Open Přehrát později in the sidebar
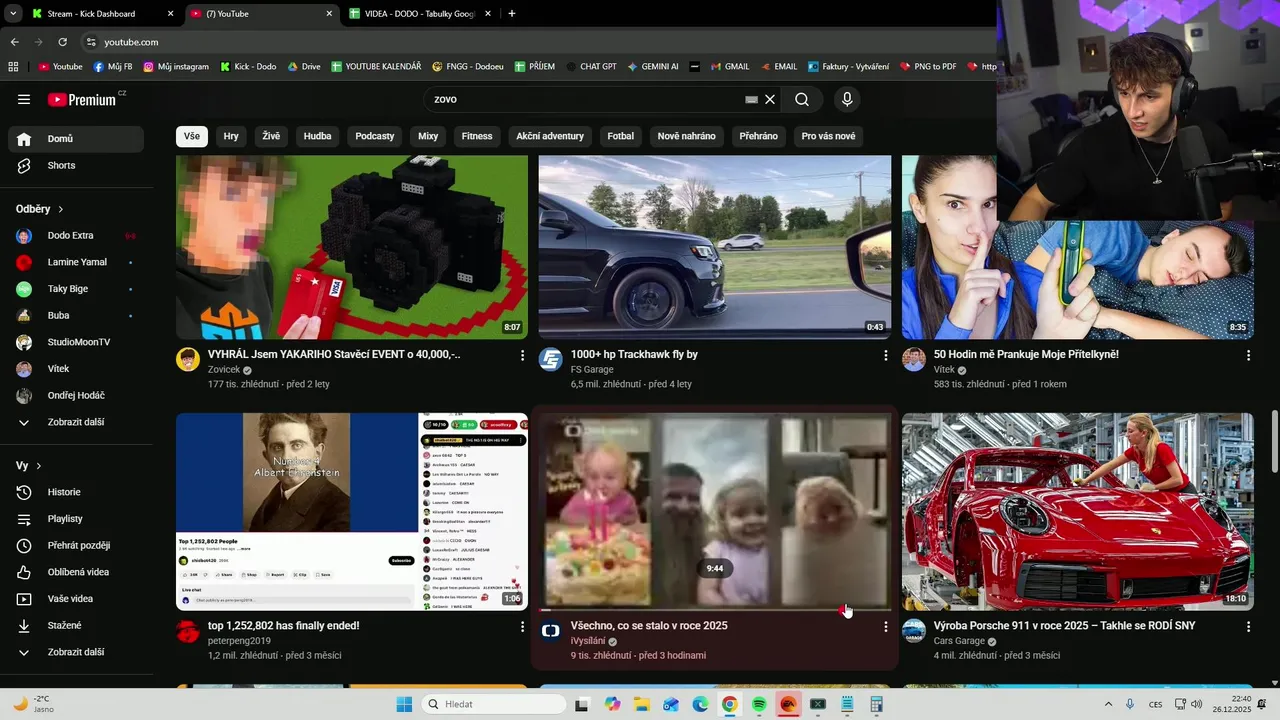The image size is (1280, 720). (76, 545)
